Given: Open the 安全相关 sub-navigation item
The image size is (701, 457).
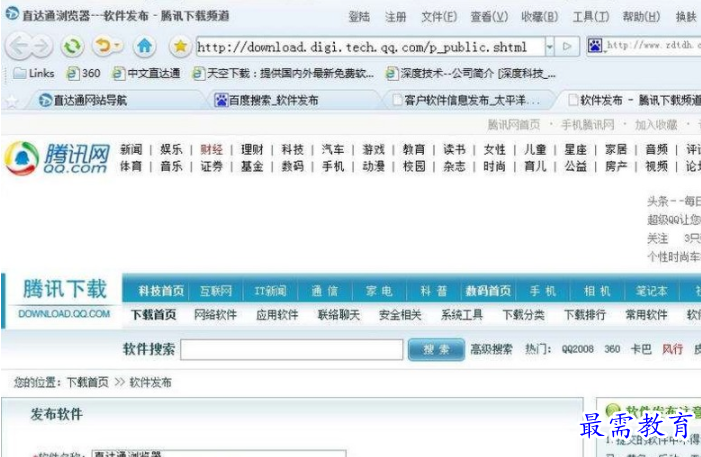Looking at the screenshot, I should 400,315.
